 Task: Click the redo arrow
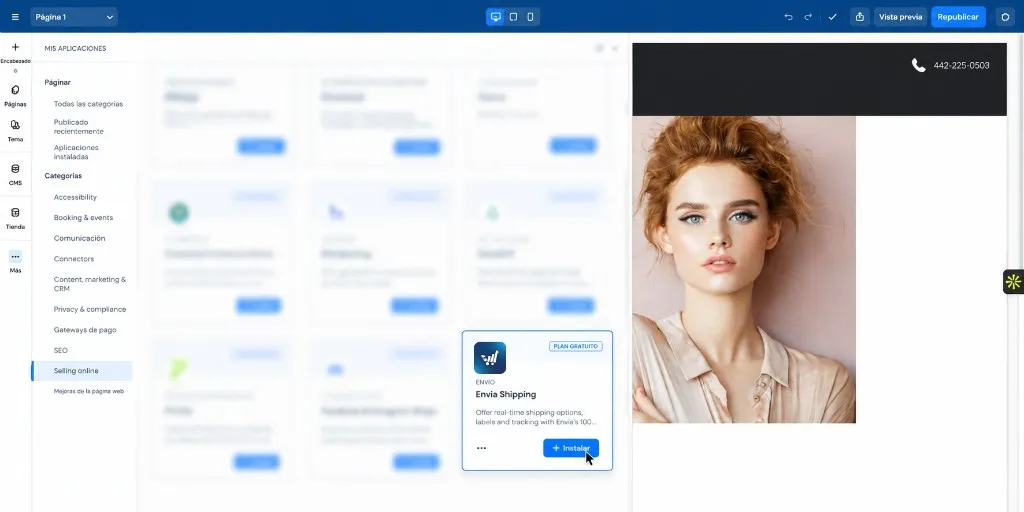pos(808,17)
